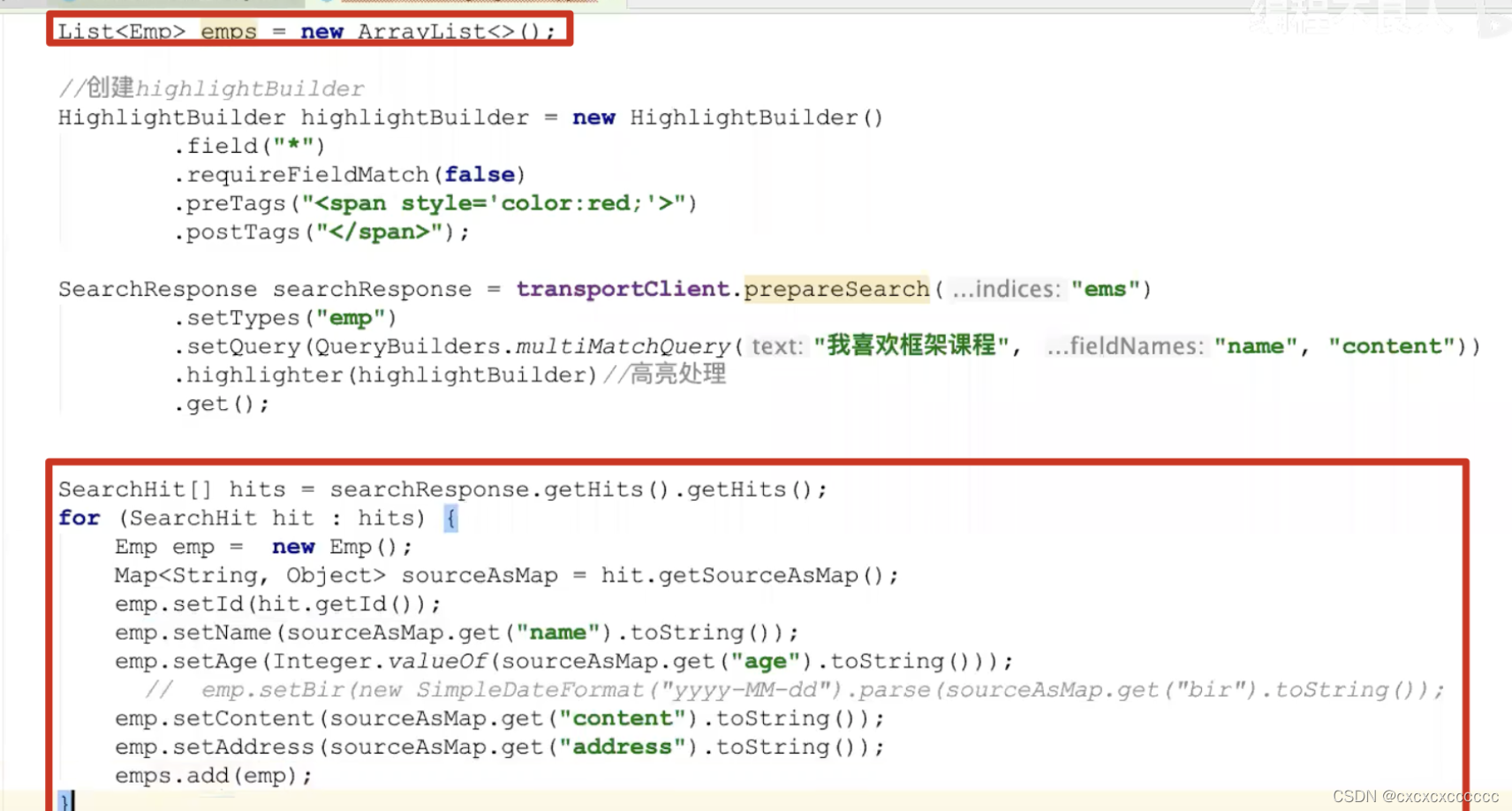Click the comment '//创建highlightBuilder'
Image resolution: width=1512 pixels, height=811 pixels.
(x=211, y=88)
